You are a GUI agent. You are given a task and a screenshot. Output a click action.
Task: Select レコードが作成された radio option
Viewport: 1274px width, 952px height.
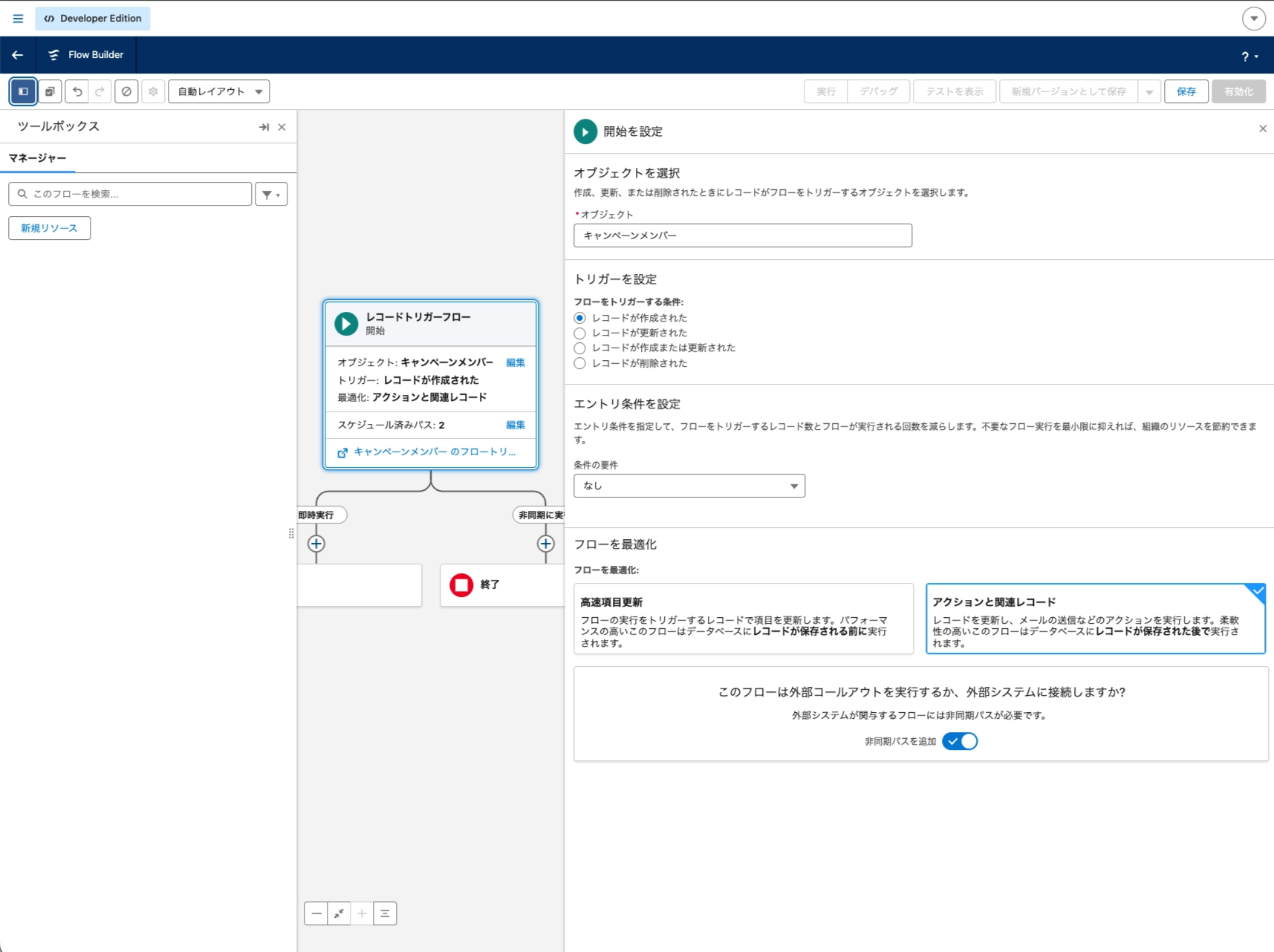point(580,318)
